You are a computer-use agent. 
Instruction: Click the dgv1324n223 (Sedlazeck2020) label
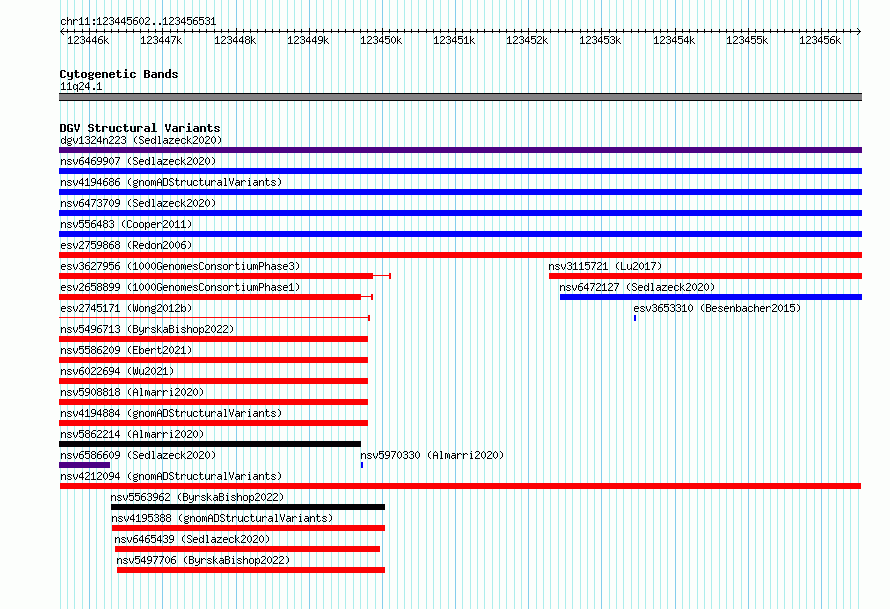tap(141, 140)
